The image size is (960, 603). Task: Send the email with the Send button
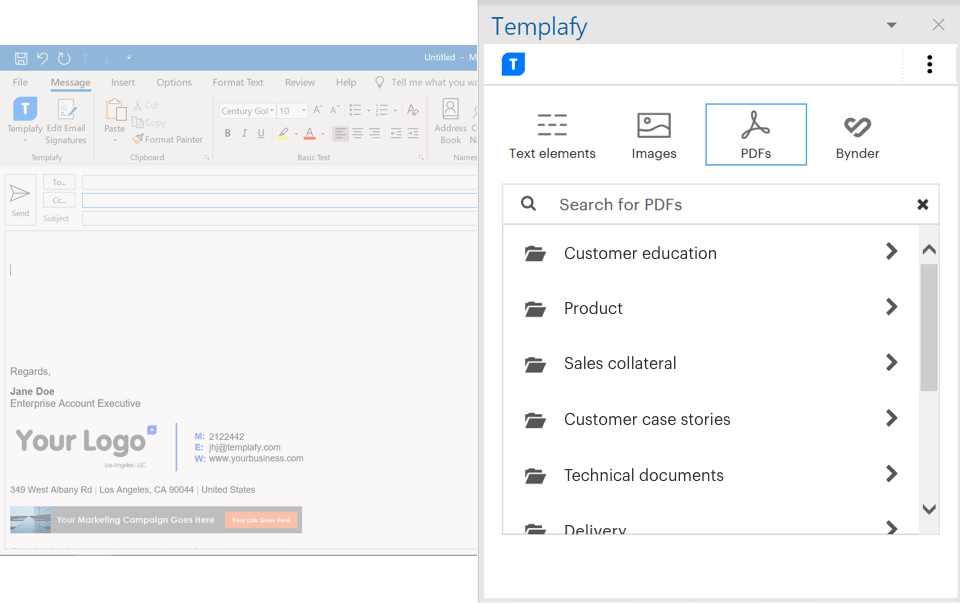click(20, 200)
